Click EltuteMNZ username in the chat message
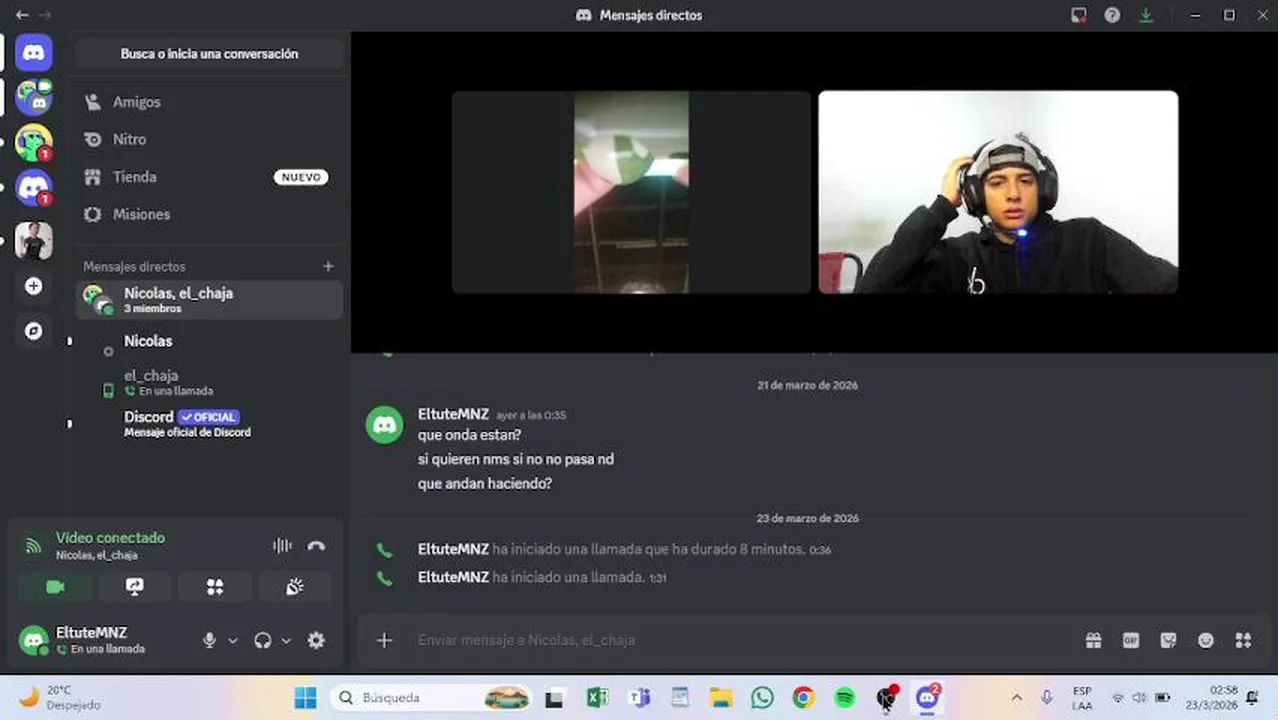Image resolution: width=1278 pixels, height=720 pixels. tap(453, 414)
